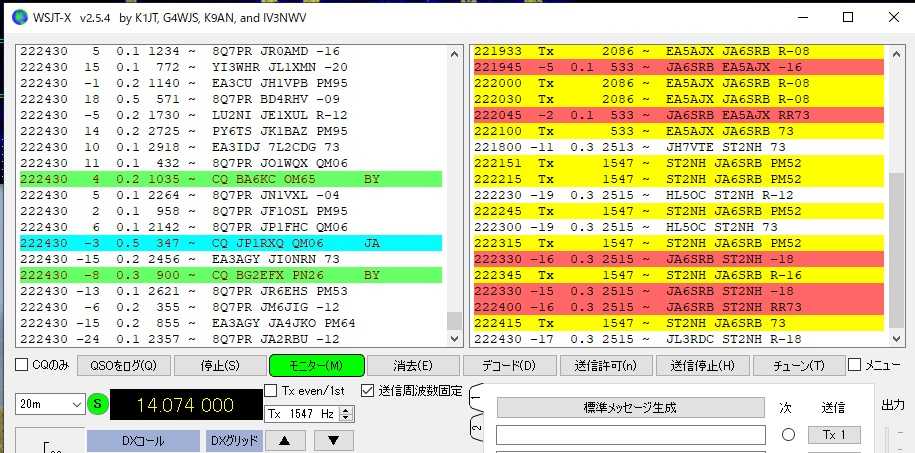Click the Tx 1547 Hz frequency field
Viewport: 915px width, 453px height.
pyautogui.click(x=303, y=414)
